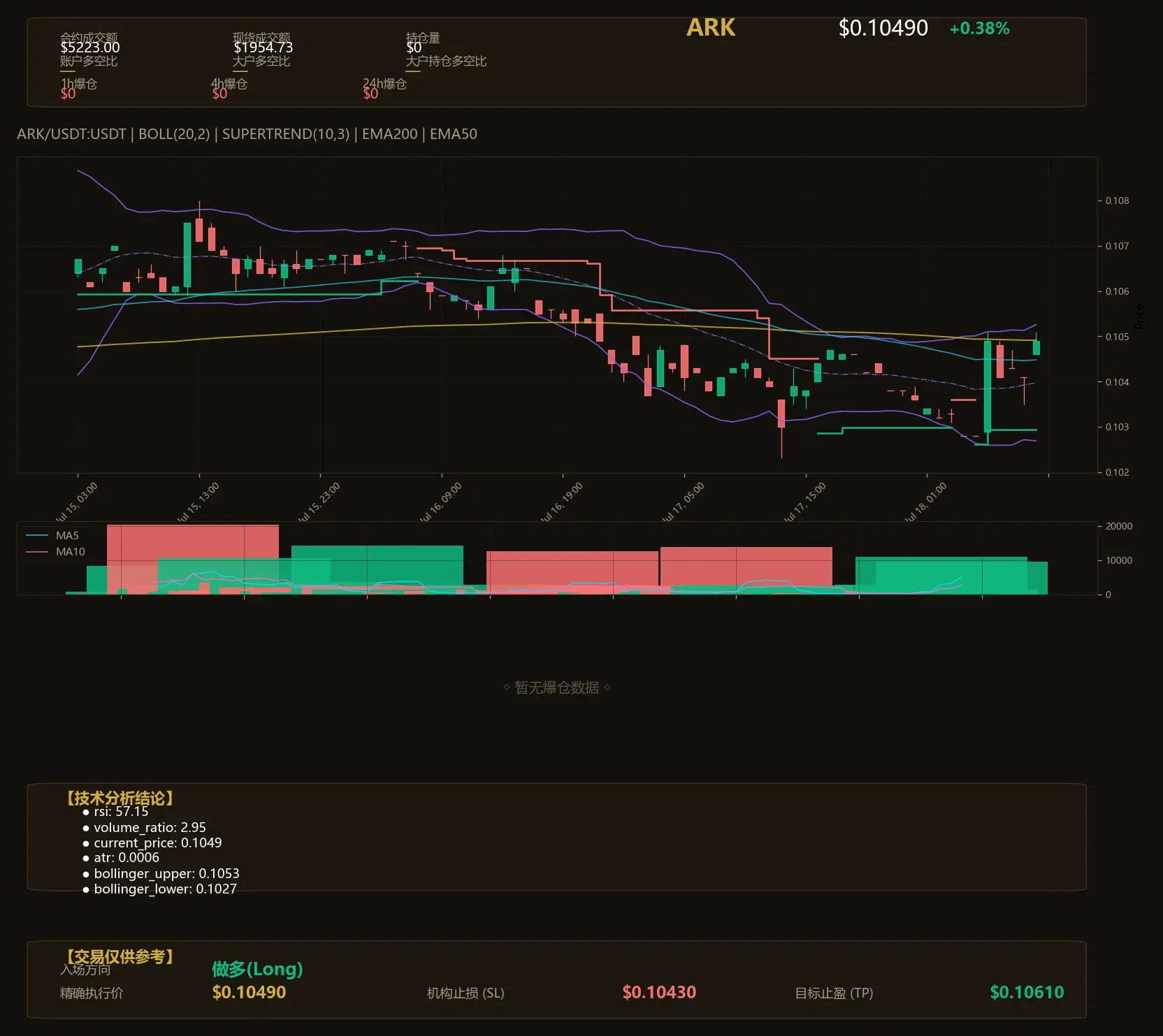Click the tall green candle near Jul 18
The image size is (1163, 1036).
(987, 386)
